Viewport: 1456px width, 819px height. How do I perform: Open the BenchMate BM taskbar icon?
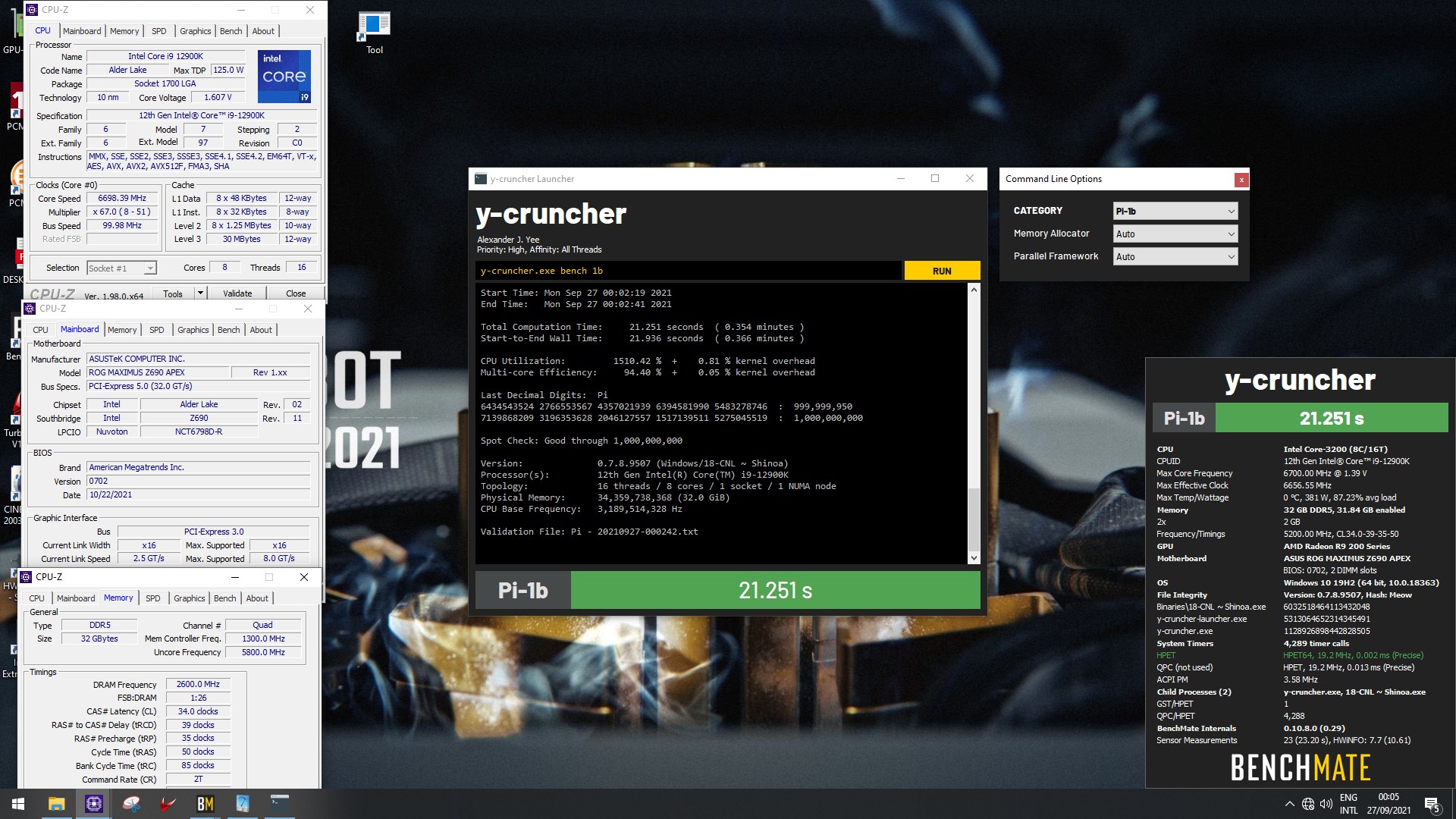coord(206,804)
